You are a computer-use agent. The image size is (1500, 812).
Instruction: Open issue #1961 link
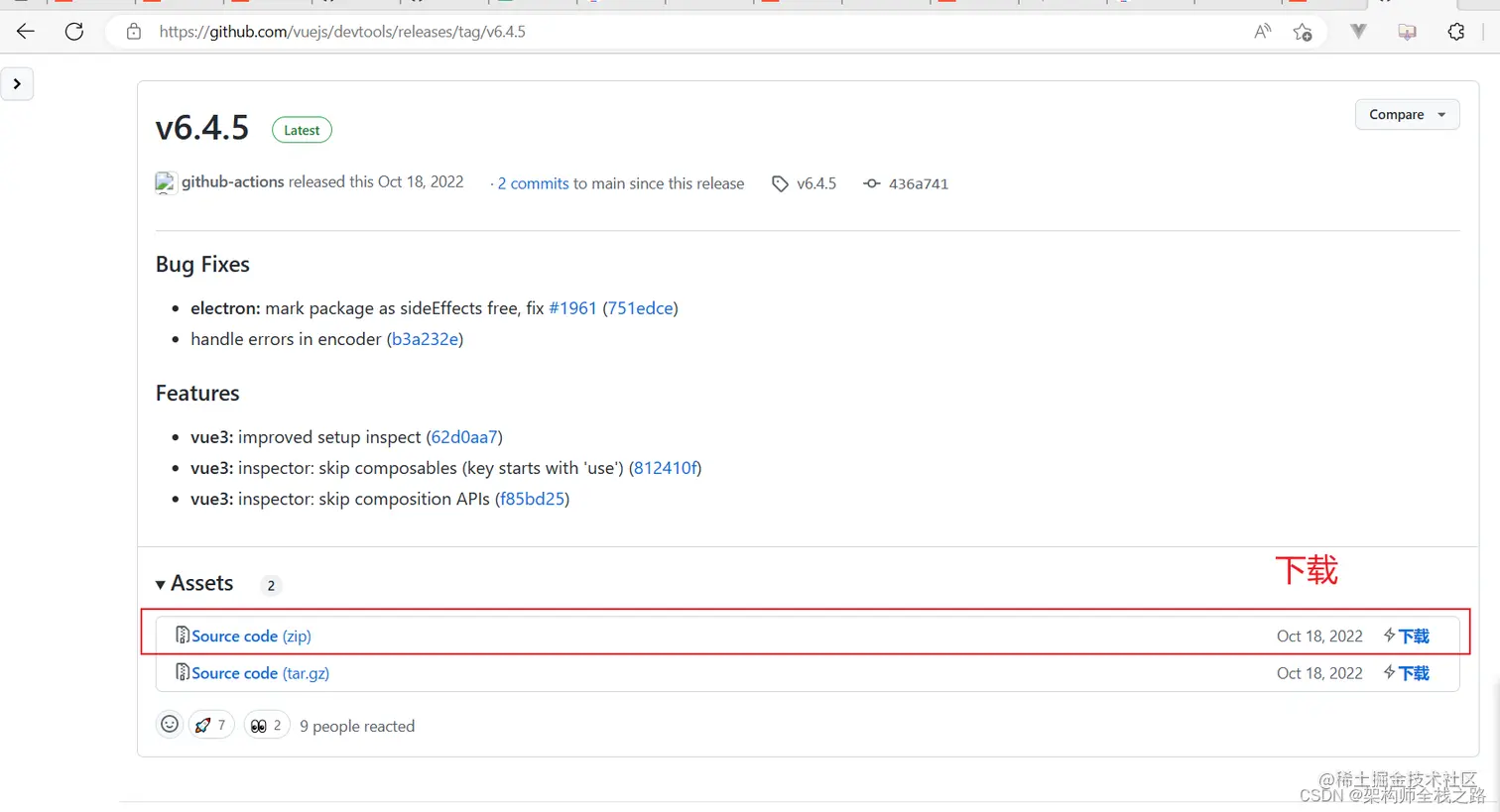(572, 308)
